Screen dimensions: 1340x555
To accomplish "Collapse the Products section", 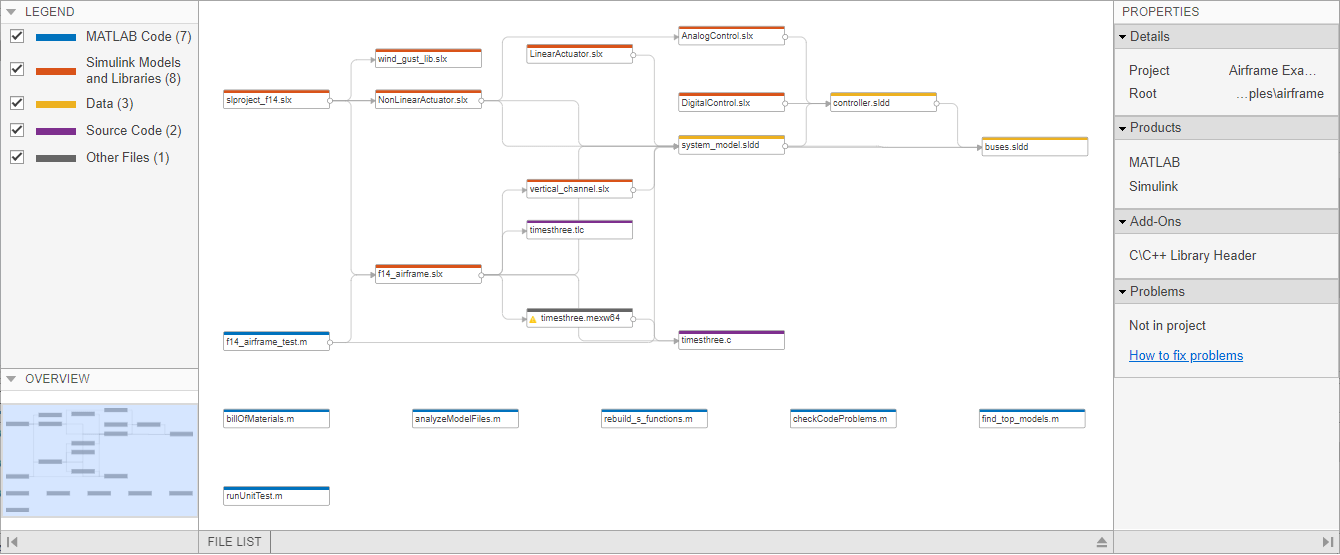I will point(1122,128).
